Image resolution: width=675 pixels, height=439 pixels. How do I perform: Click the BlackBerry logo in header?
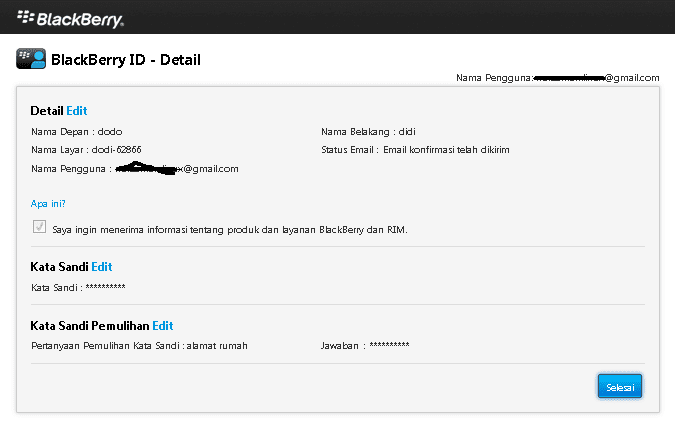pos(70,19)
